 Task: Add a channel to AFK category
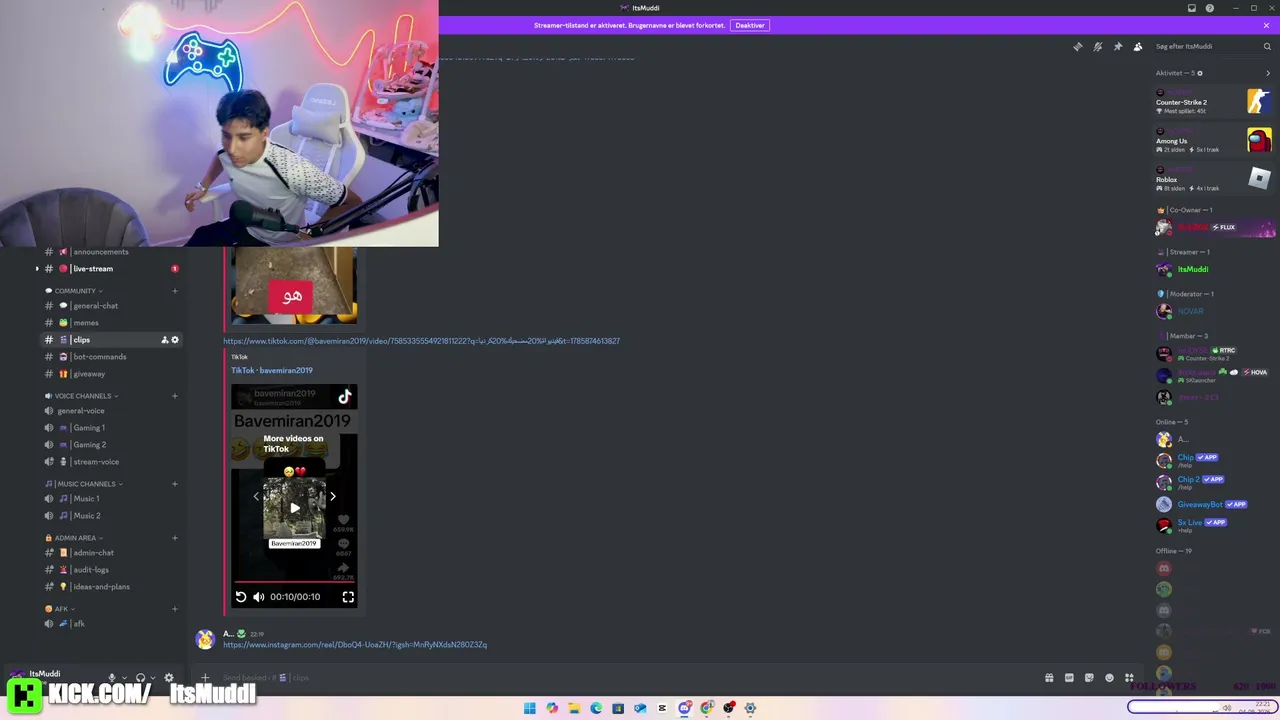[x=175, y=609]
